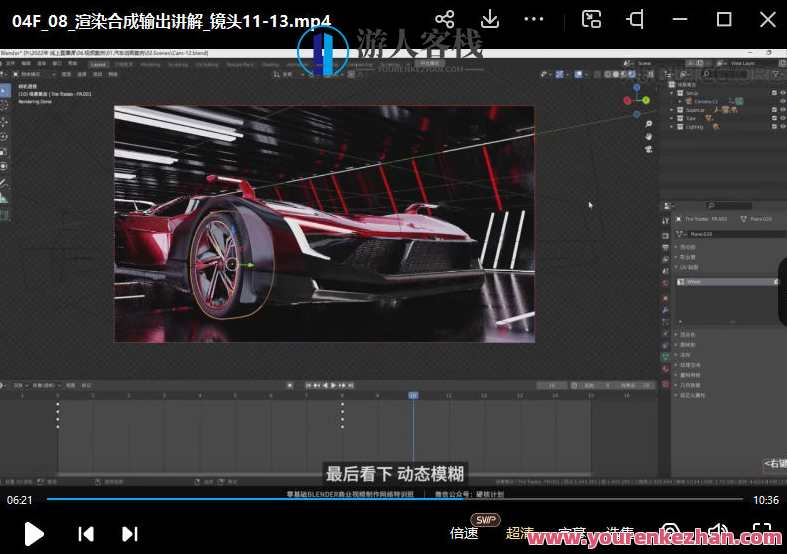The image size is (787, 554).
Task: Enter fullscreen with the fullscreen icon
Action: tap(762, 531)
